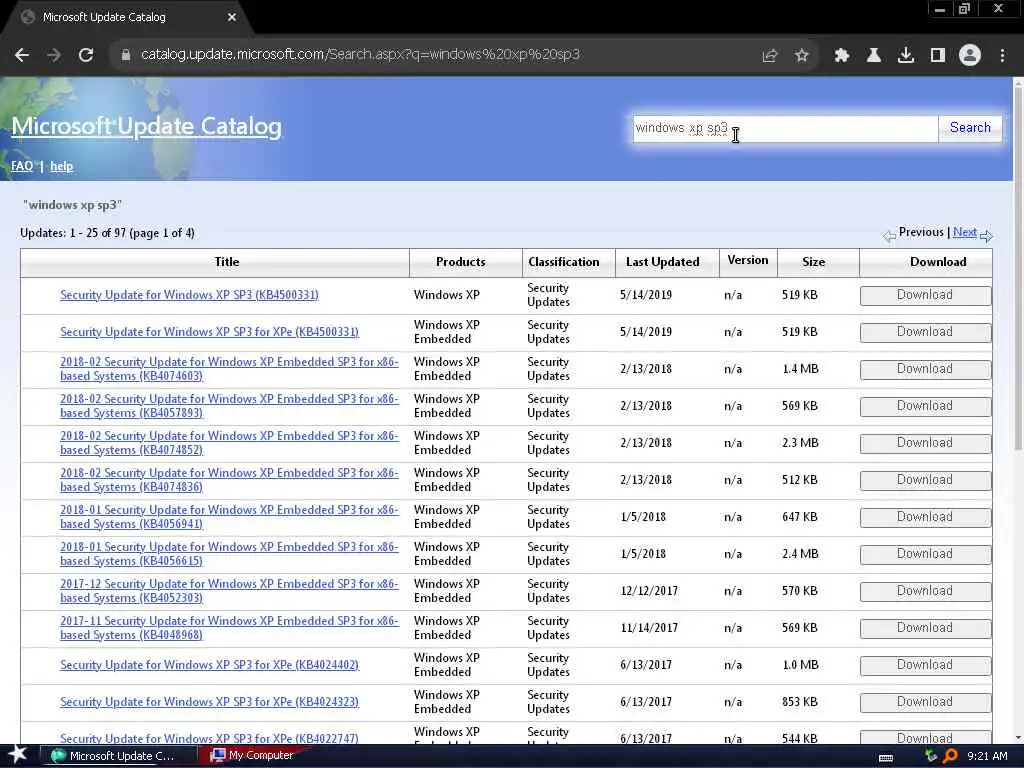Go to the Next results page
This screenshot has width=1024, height=768.
tap(965, 232)
